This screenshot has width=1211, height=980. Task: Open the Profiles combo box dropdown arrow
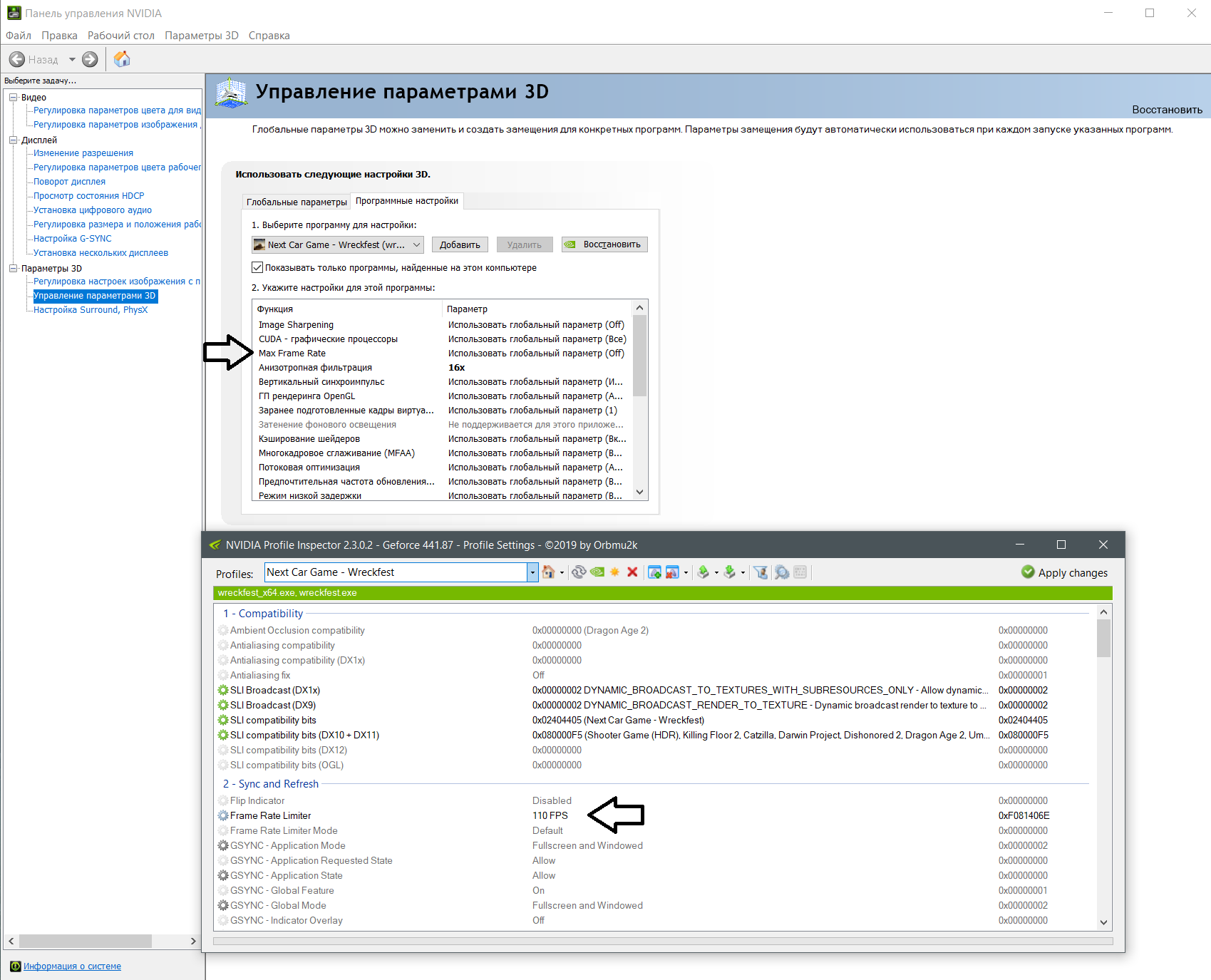[x=532, y=572]
